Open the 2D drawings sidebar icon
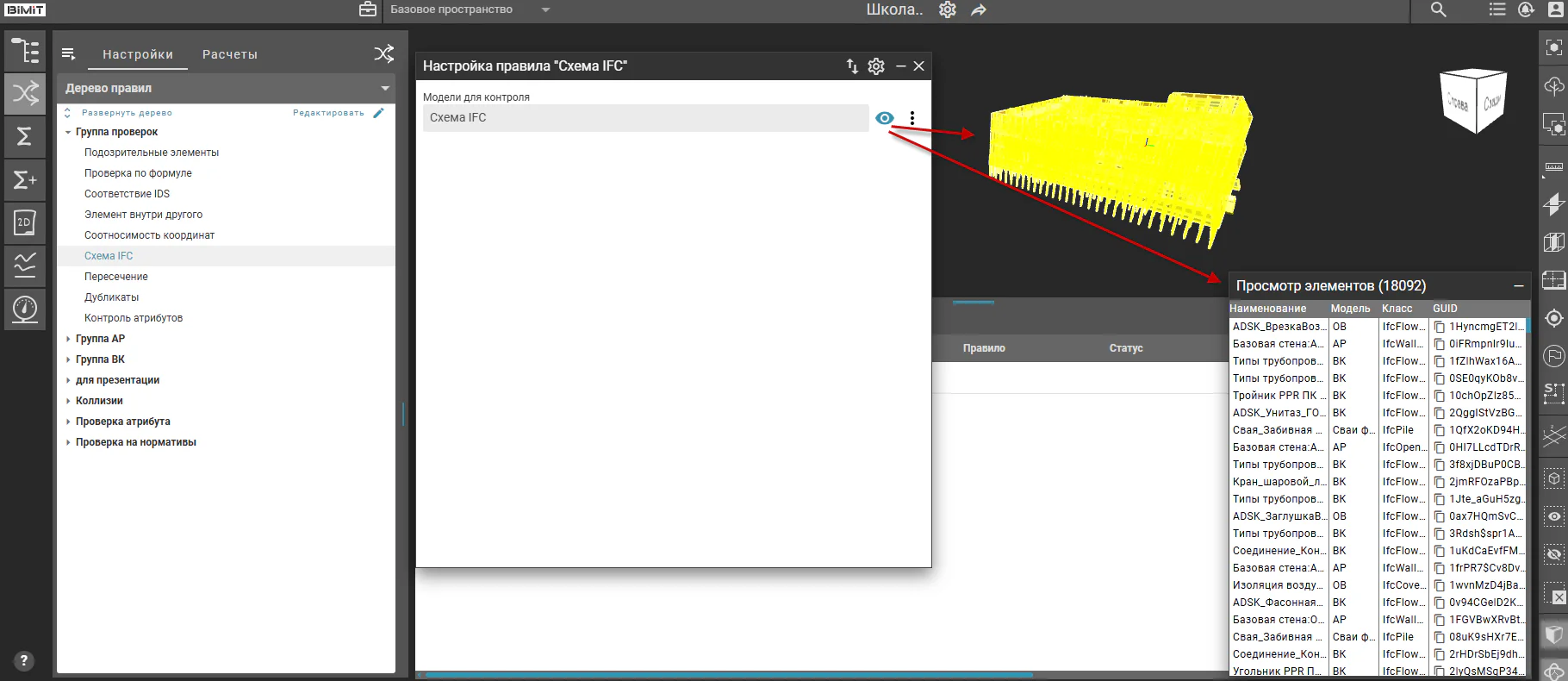The image size is (1568, 681). pos(25,222)
